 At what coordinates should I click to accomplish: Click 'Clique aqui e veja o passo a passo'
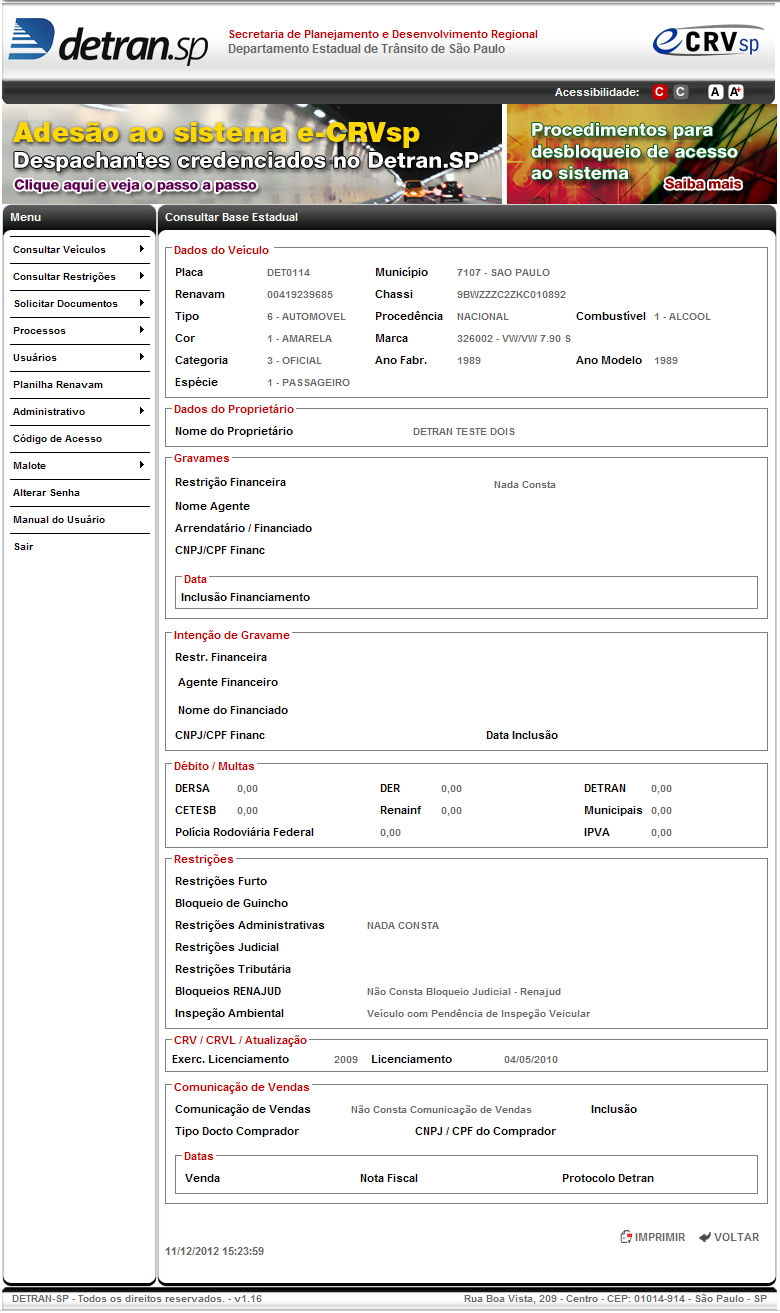[x=136, y=185]
